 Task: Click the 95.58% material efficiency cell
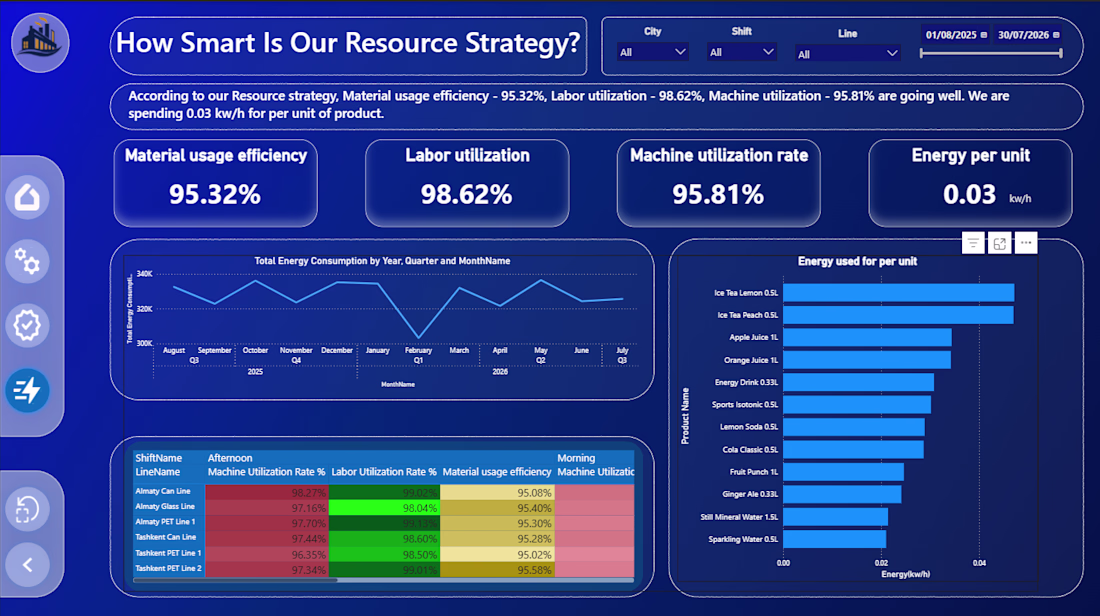point(497,570)
